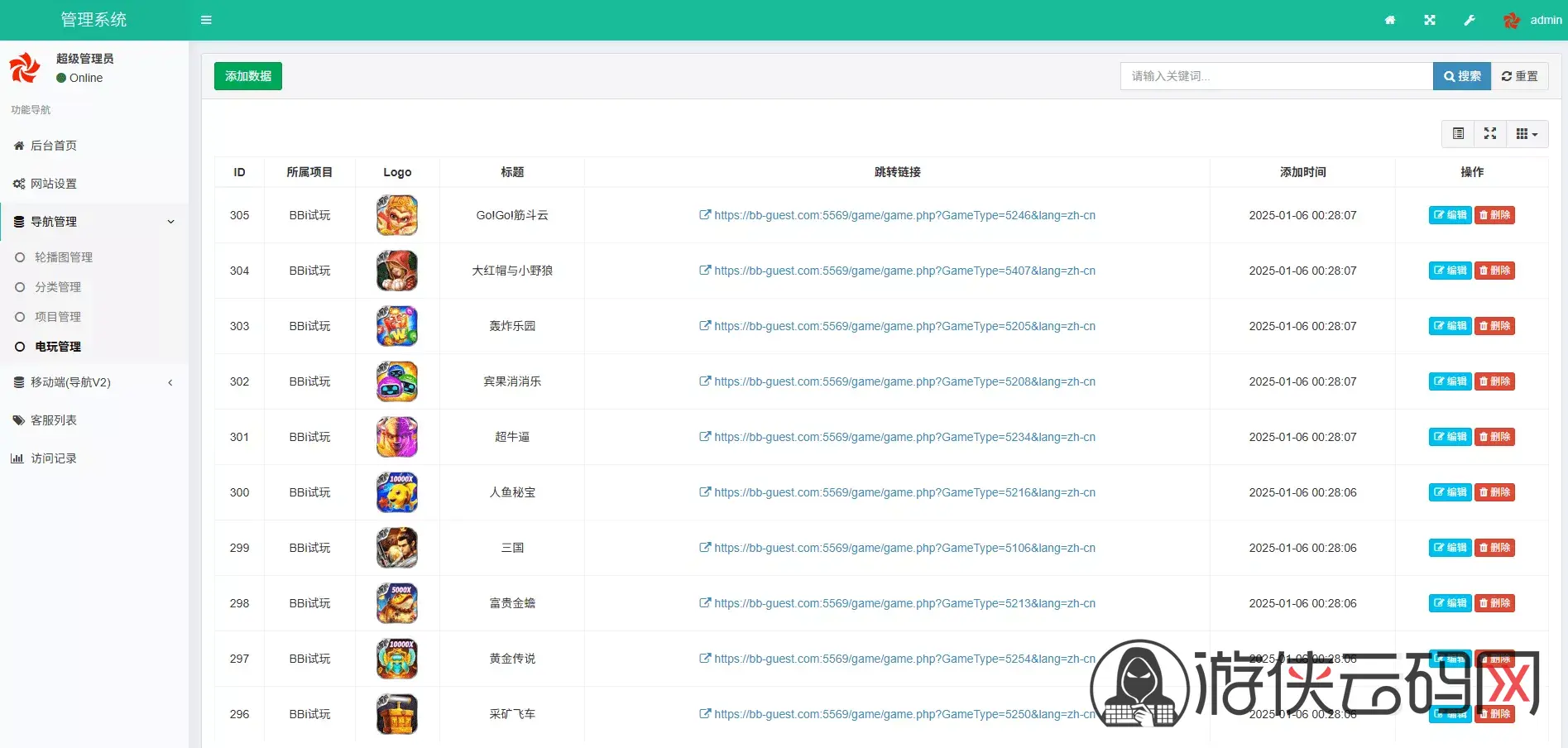Open the columns selection dropdown
This screenshot has width=1568, height=748.
(x=1527, y=134)
